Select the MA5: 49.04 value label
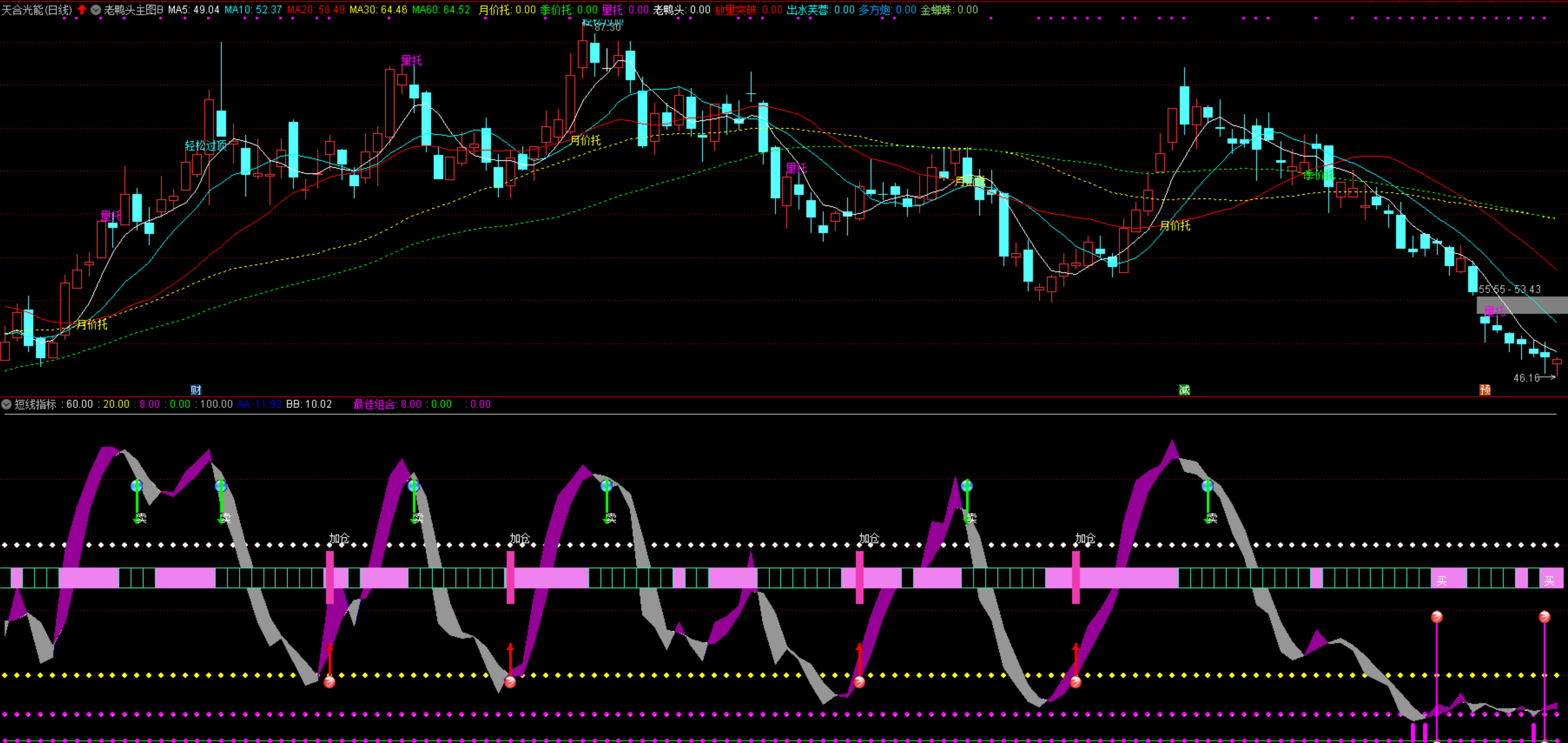Image resolution: width=1568 pixels, height=743 pixels. 193,10
